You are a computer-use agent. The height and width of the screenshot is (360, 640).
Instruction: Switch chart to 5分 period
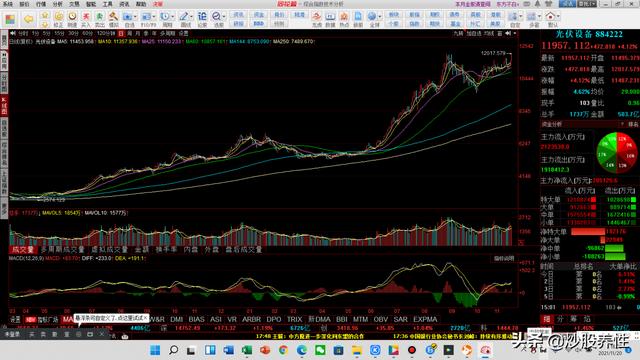tap(47, 33)
